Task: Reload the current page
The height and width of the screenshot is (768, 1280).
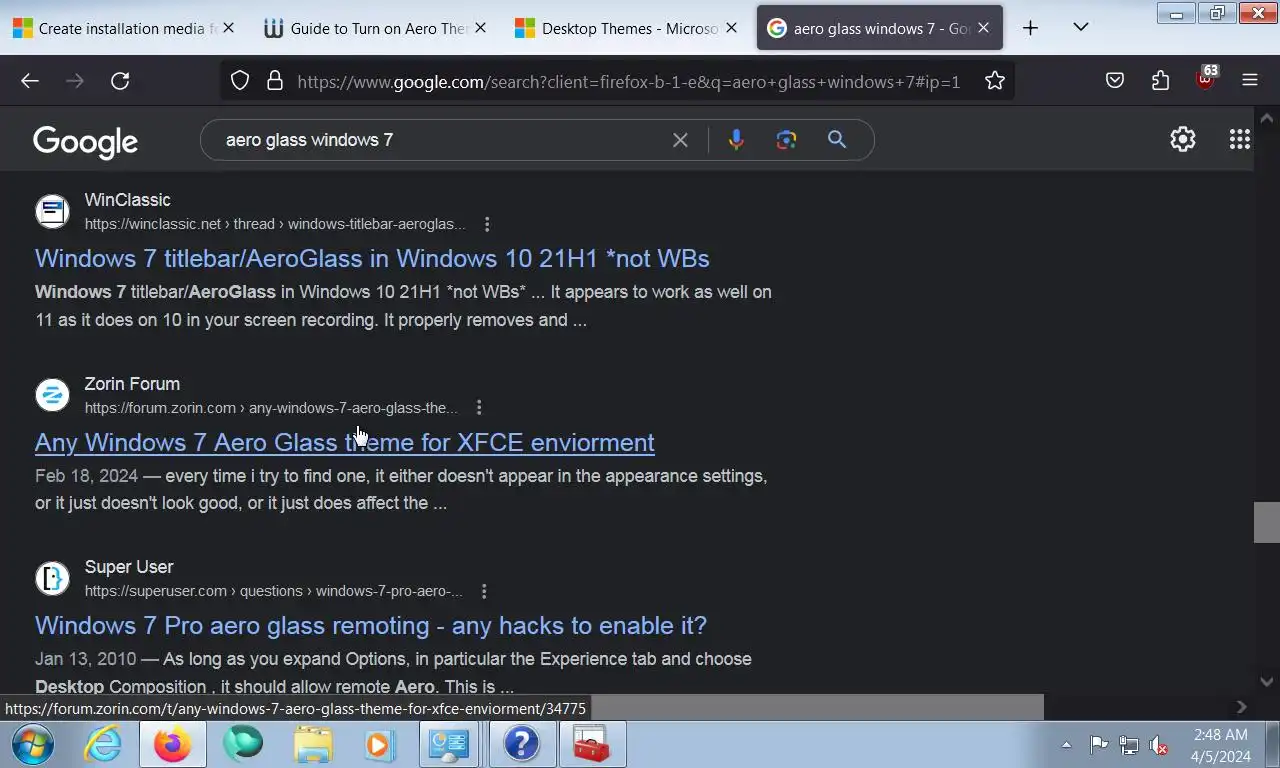Action: pyautogui.click(x=120, y=81)
